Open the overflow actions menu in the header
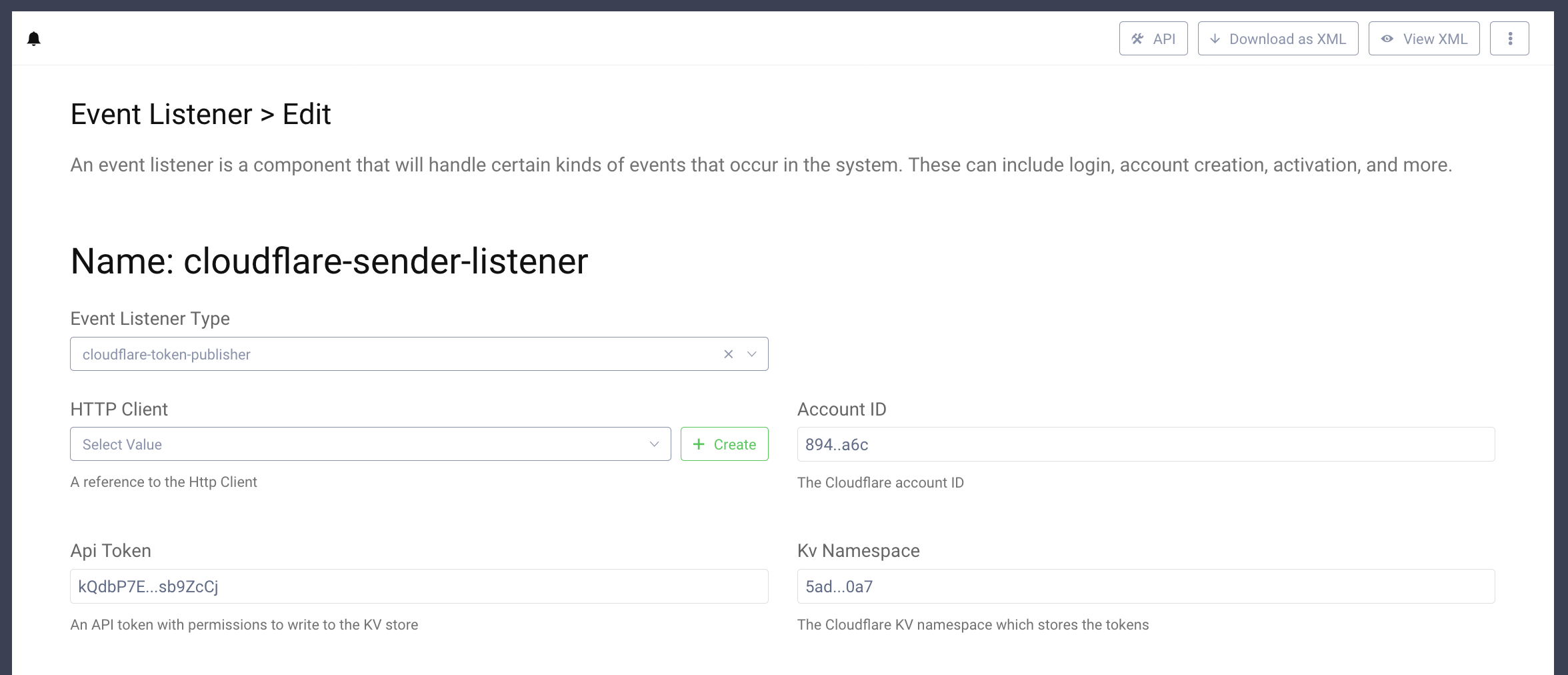The height and width of the screenshot is (675, 1568). click(1509, 38)
